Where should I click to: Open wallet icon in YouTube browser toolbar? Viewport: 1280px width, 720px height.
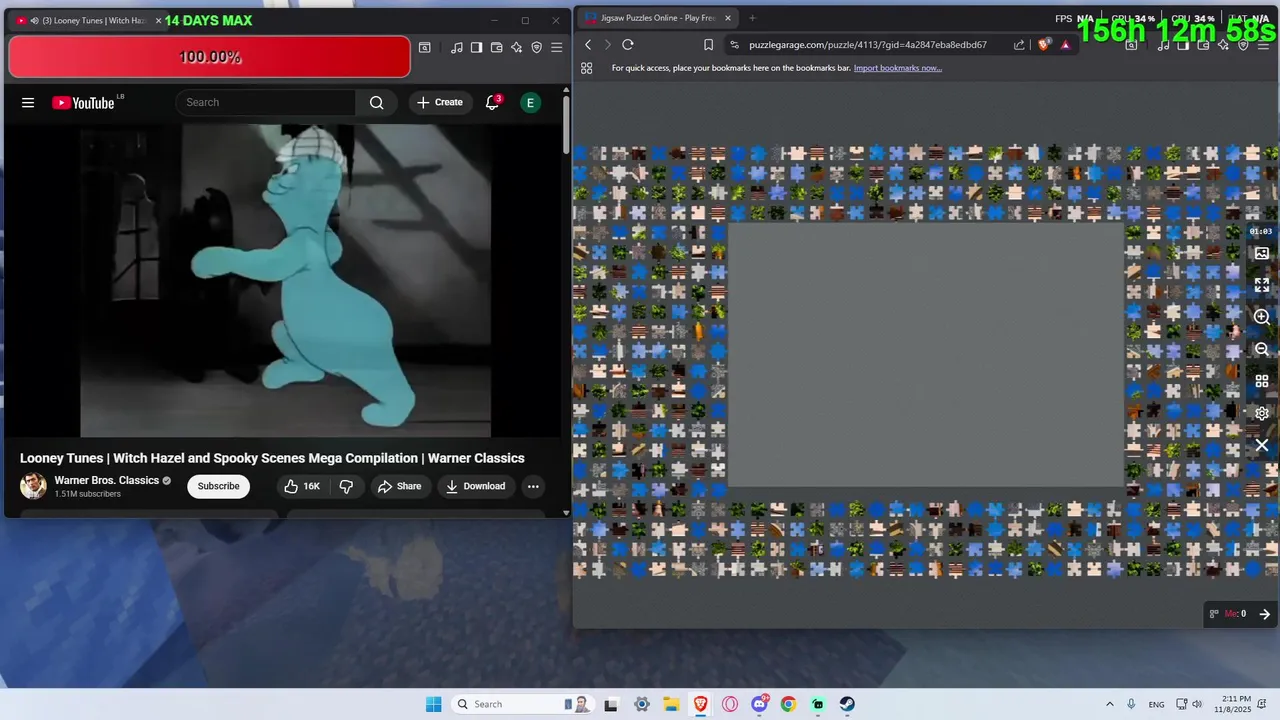point(497,47)
